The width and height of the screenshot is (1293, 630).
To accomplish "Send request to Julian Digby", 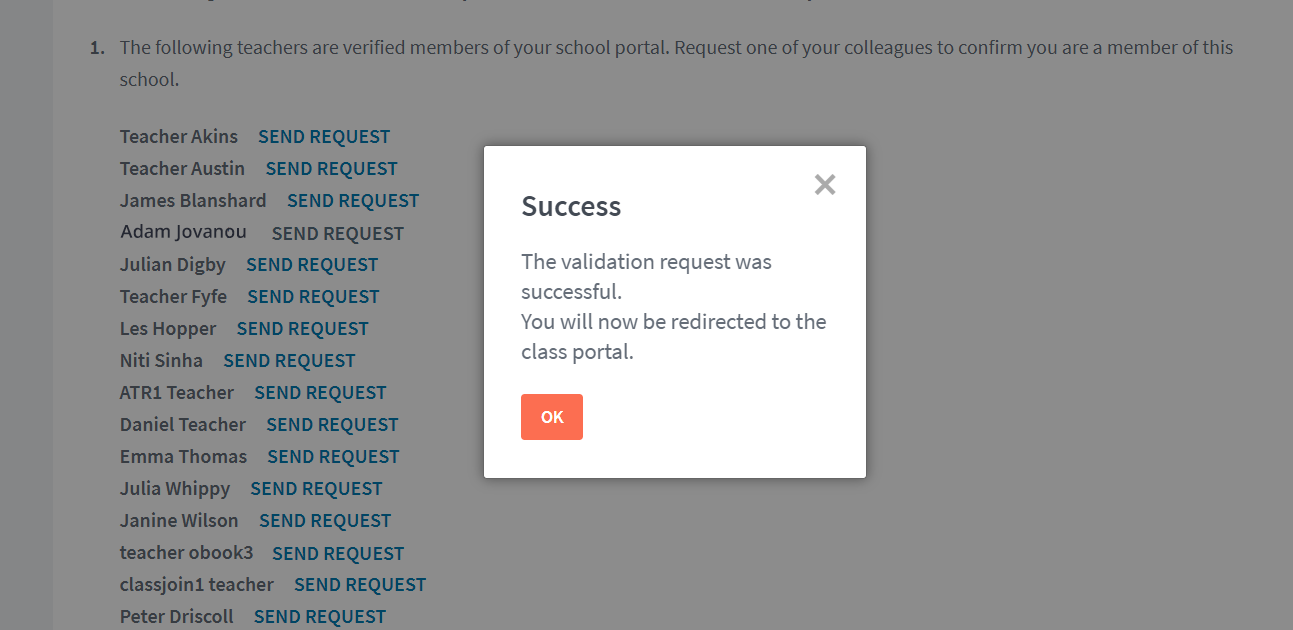I will 312,265.
